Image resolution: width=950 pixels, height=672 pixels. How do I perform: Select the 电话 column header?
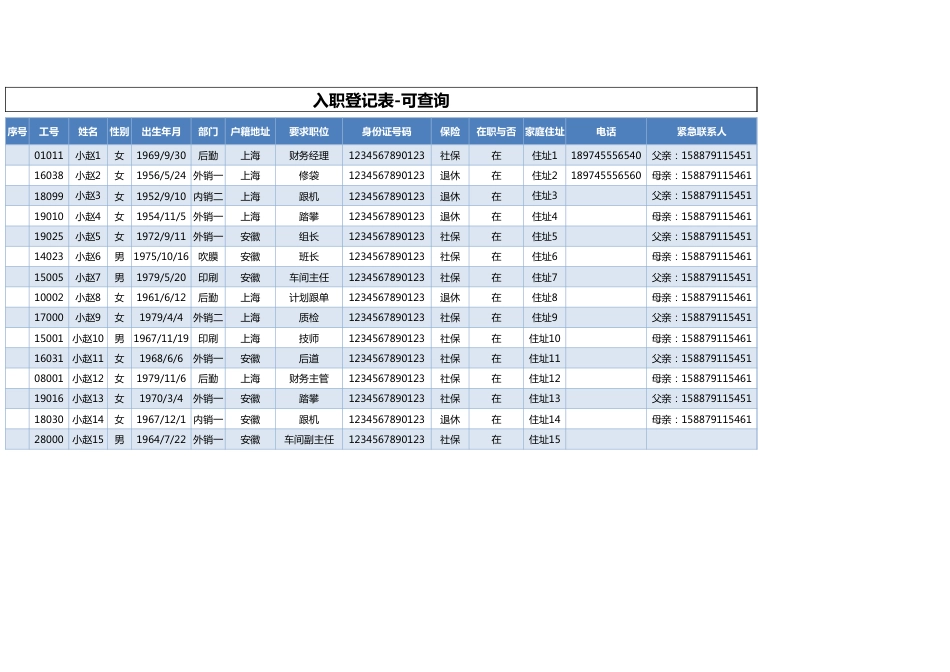[x=608, y=131]
